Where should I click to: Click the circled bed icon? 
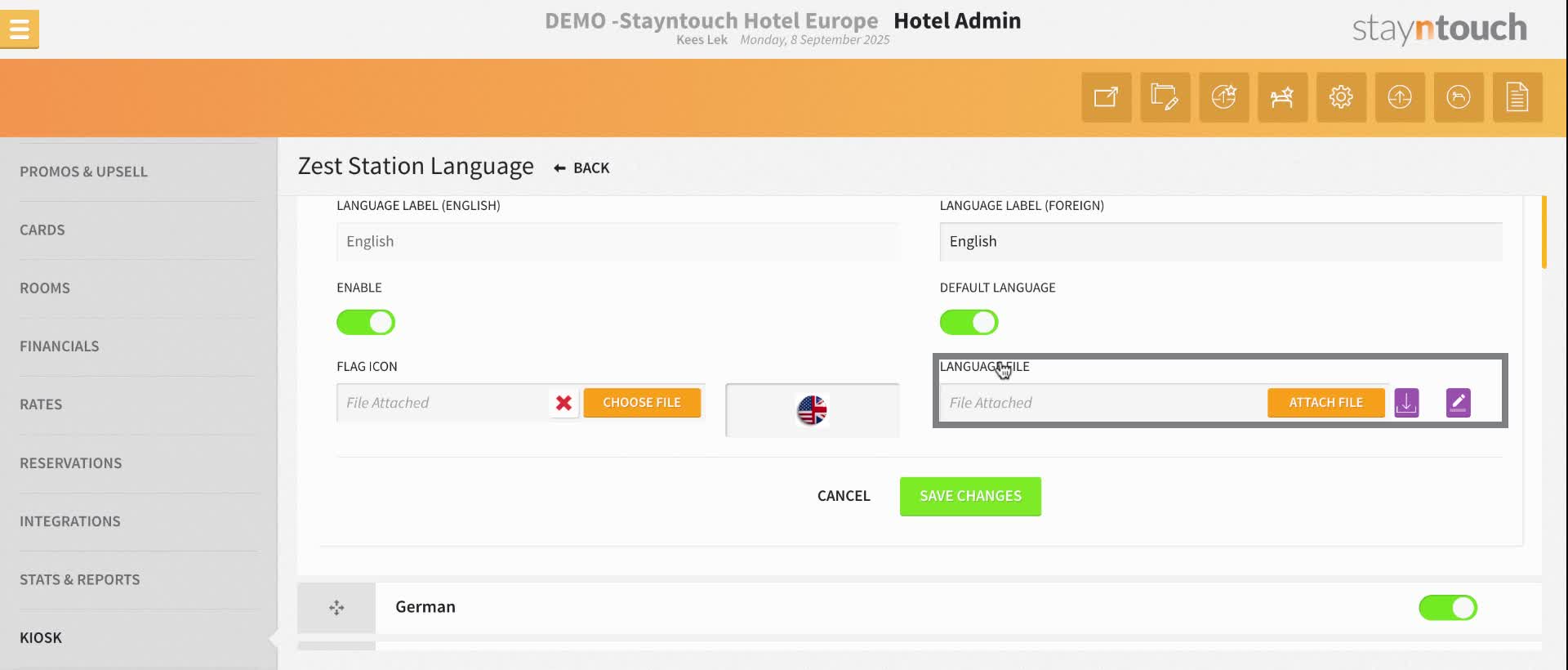click(1459, 97)
